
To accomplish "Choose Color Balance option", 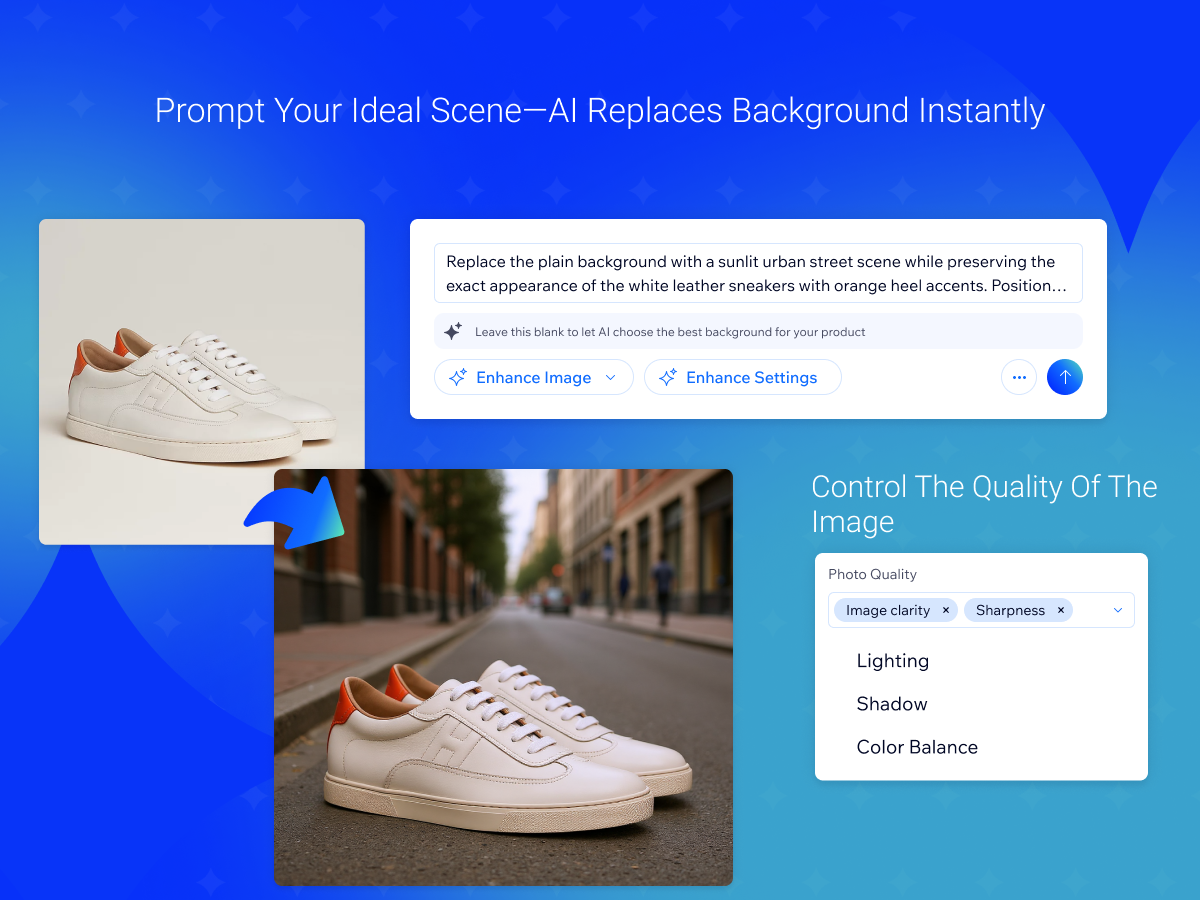I will (917, 747).
